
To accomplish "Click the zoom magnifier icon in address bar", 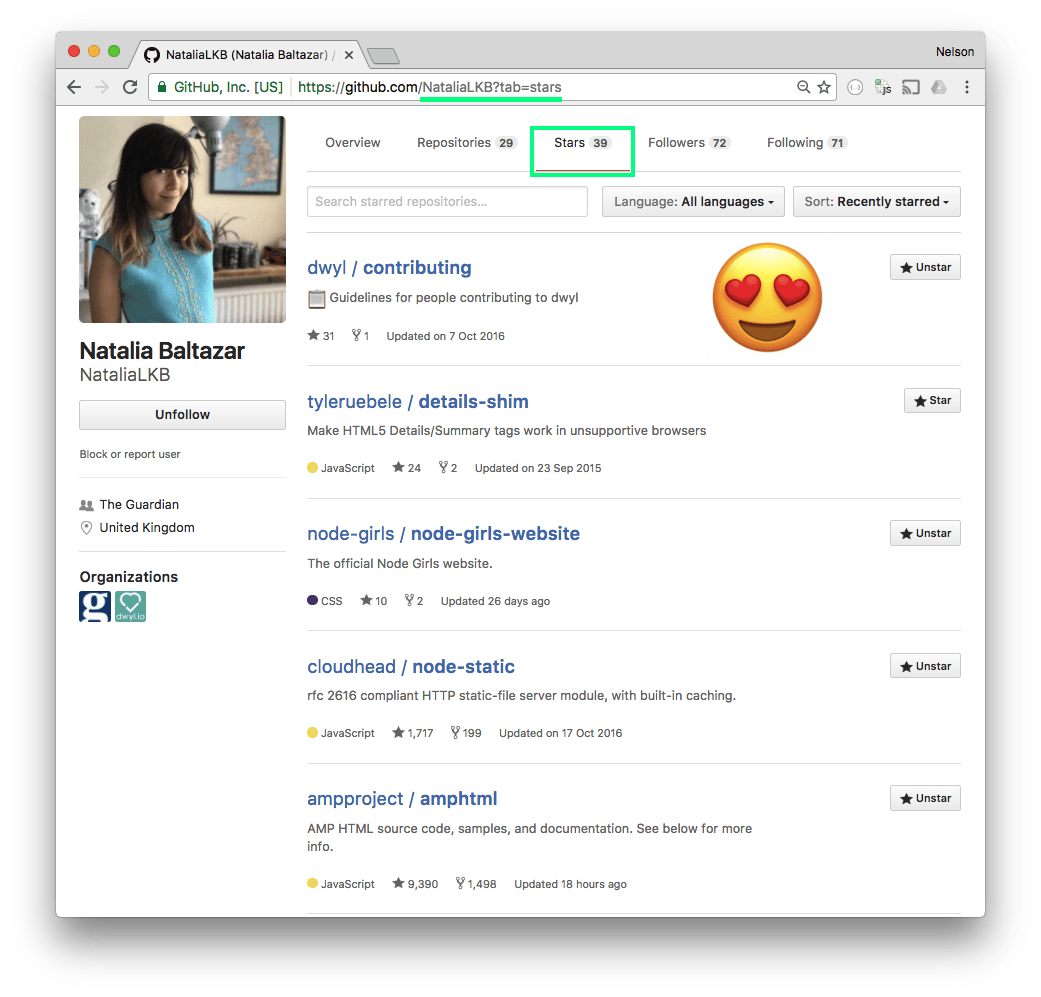I will tap(803, 87).
